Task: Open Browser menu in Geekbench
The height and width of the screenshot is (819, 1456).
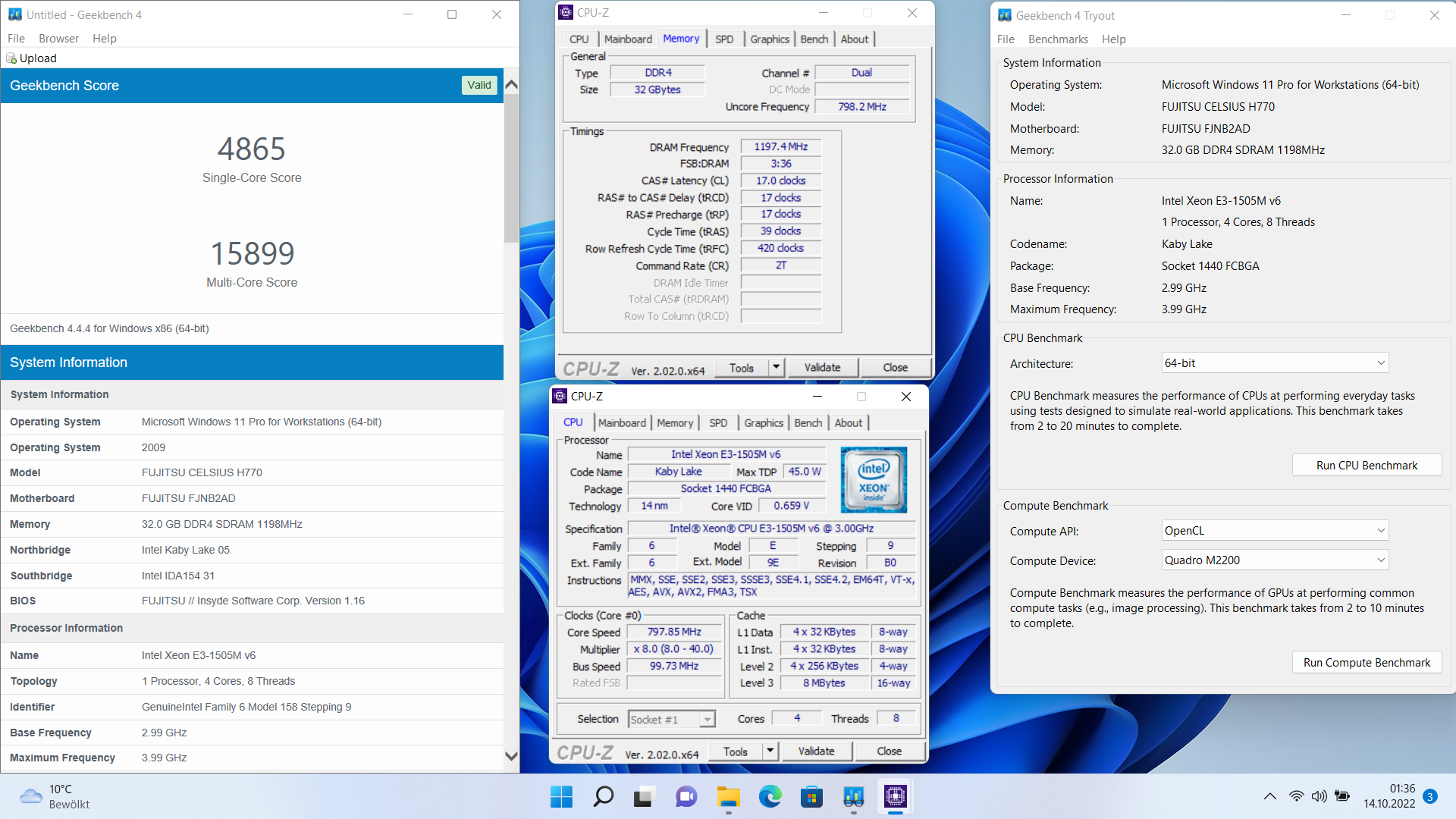Action: pos(58,39)
